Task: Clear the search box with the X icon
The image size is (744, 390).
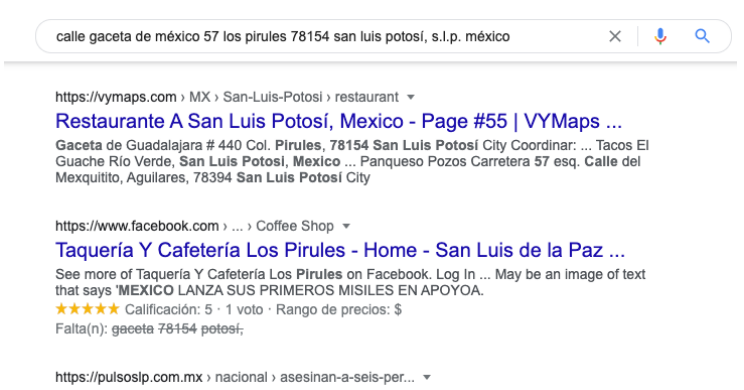Action: click(615, 36)
